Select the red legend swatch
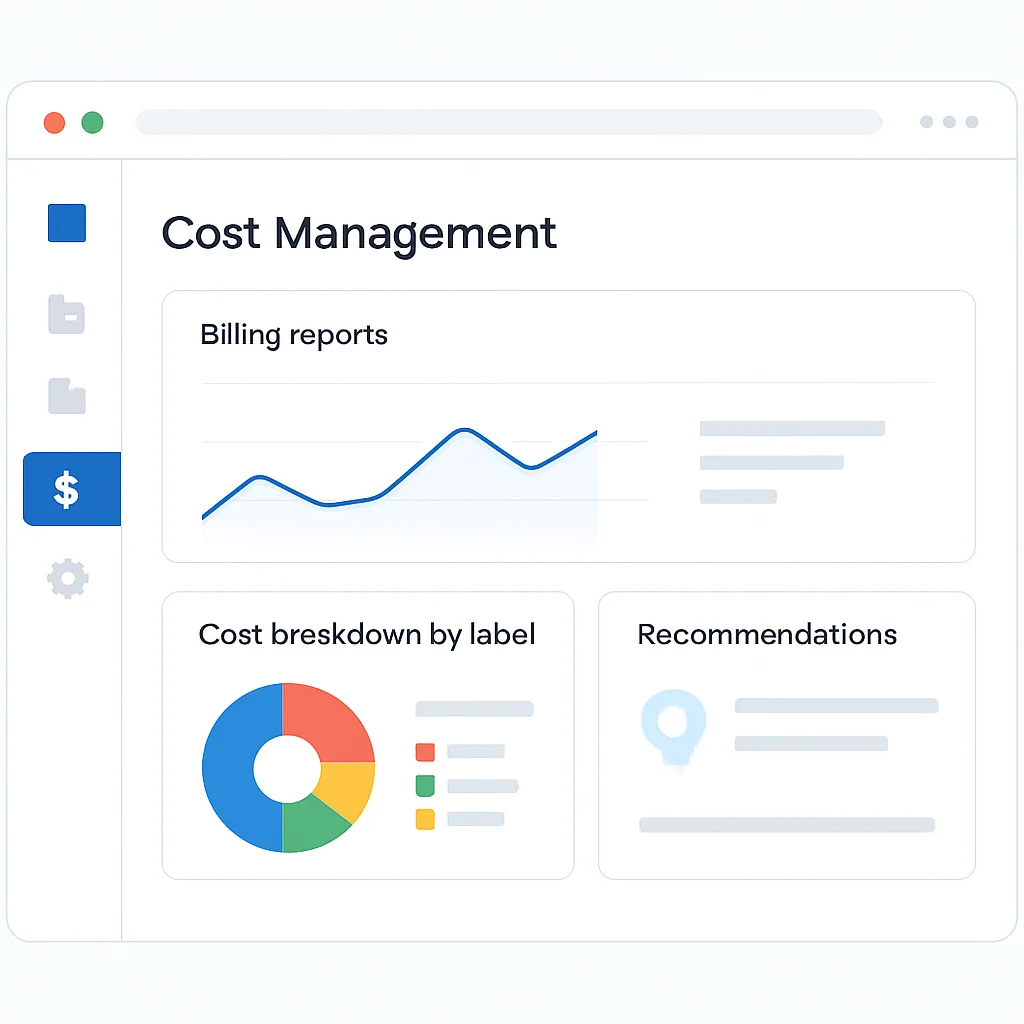Screen dimensions: 1024x1024 [x=425, y=752]
